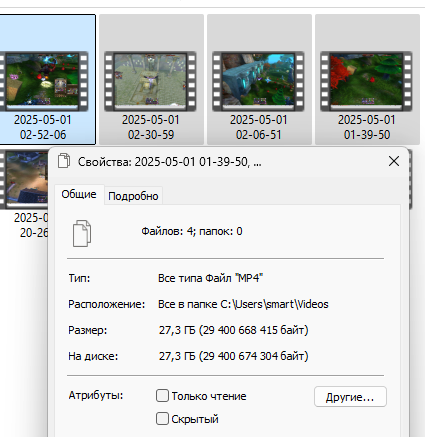Image resolution: width=425 pixels, height=437 pixels.
Task: Toggle the Скрытый attribute checkbox
Action: [x=162, y=419]
